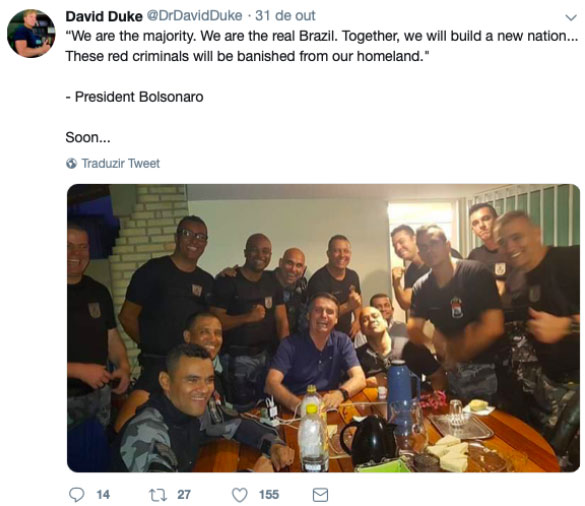Open the @DrDavidDuke handle link
585x506 pixels.
pos(194,16)
